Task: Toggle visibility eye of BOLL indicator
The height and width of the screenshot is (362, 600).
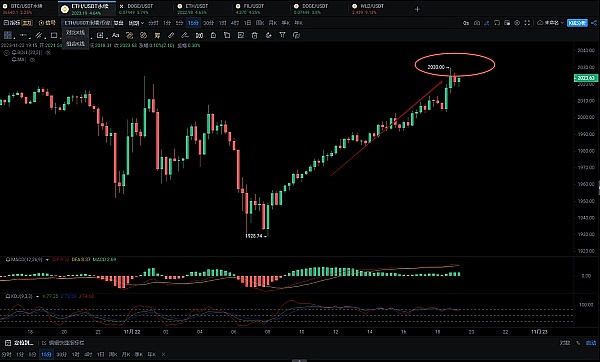Action: [x=48, y=53]
